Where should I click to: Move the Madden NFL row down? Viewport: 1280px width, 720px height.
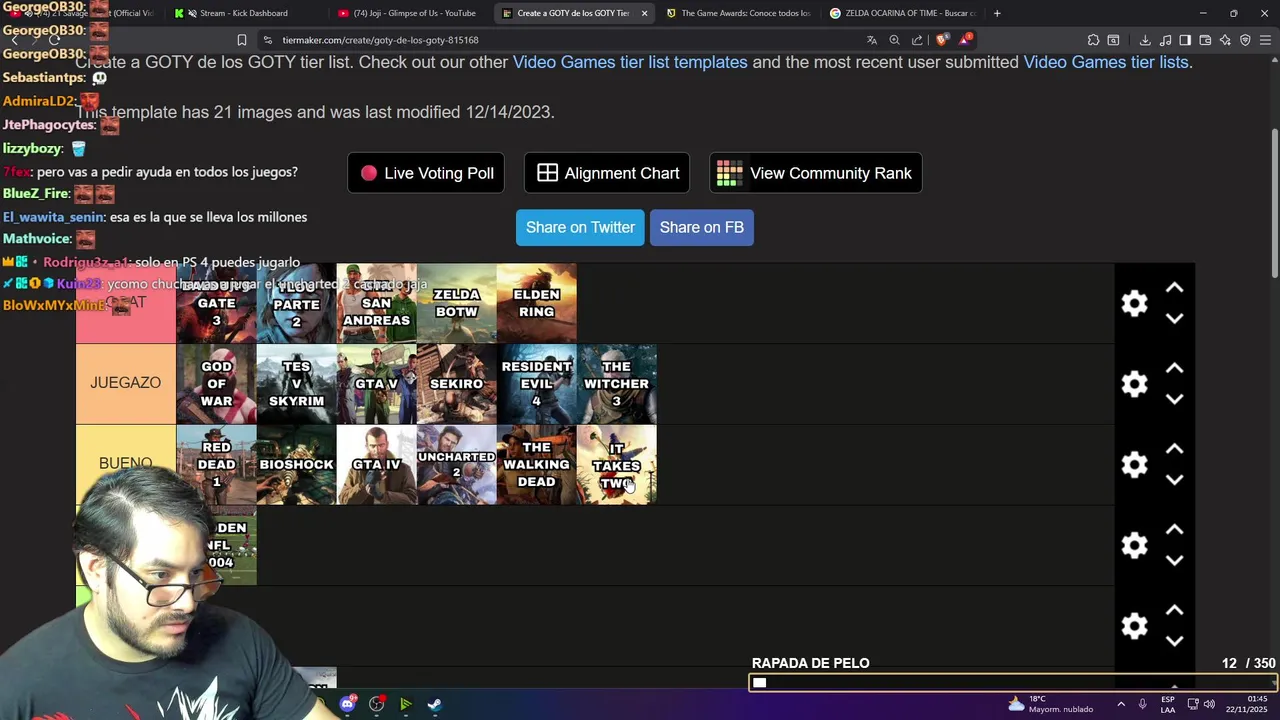pos(1175,560)
